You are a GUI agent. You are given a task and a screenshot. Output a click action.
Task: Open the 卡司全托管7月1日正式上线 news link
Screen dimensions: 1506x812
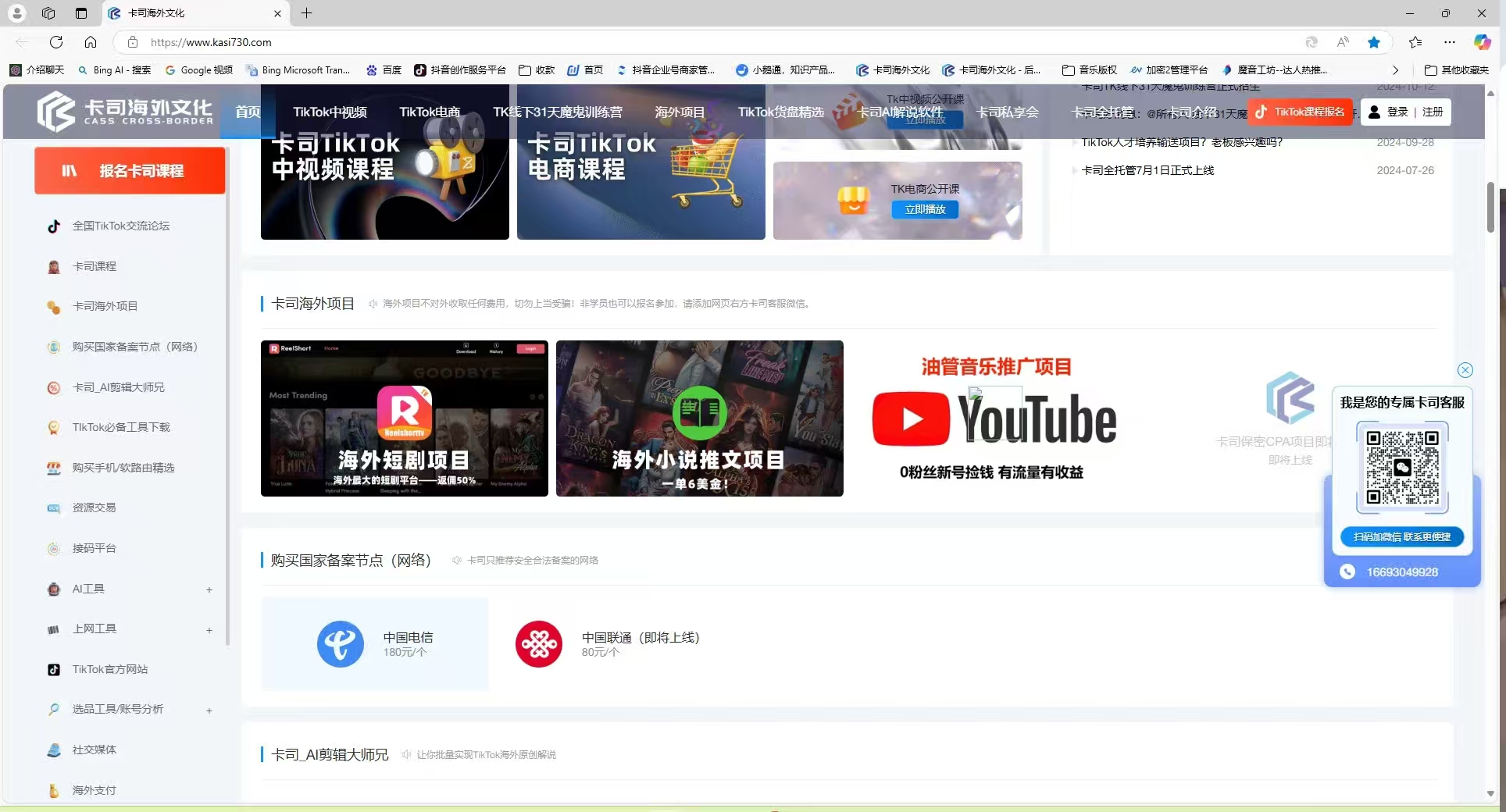click(x=1147, y=170)
